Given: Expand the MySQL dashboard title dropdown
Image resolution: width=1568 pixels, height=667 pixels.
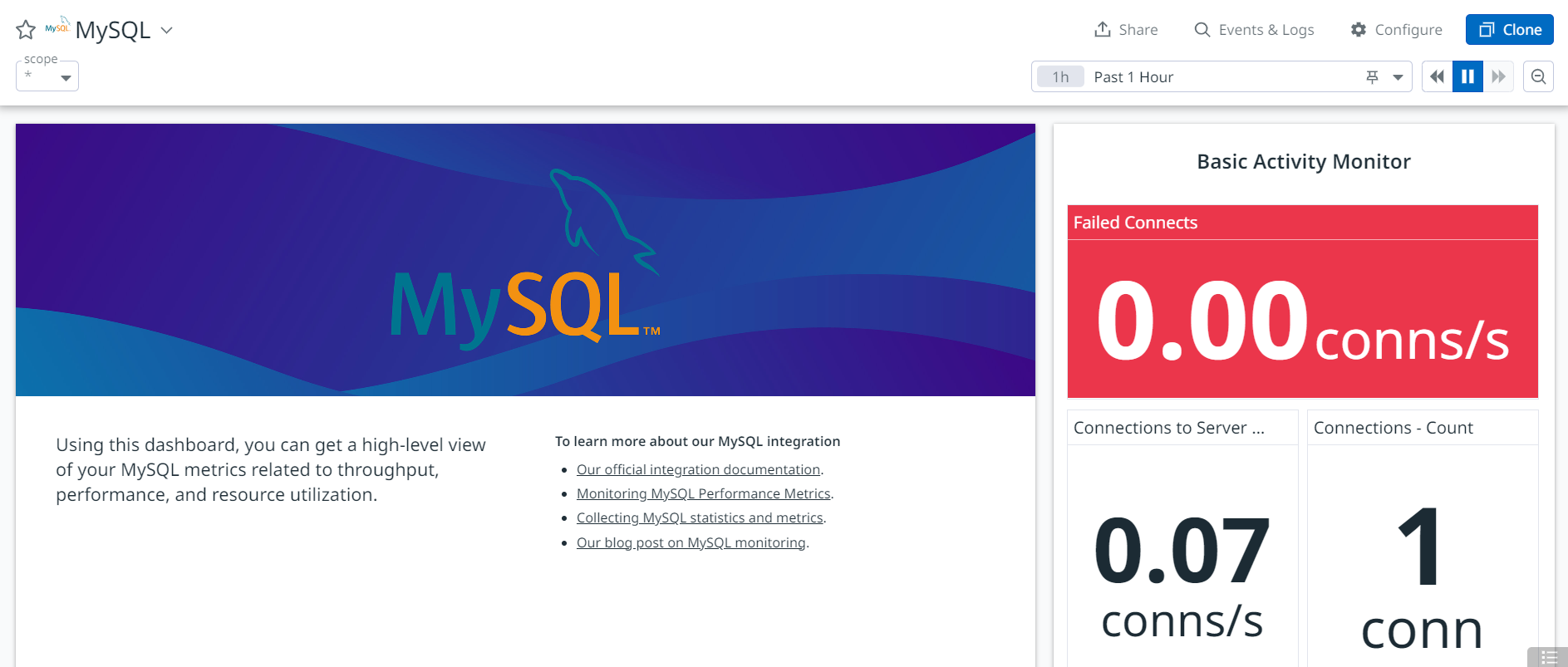Looking at the screenshot, I should click(x=166, y=30).
